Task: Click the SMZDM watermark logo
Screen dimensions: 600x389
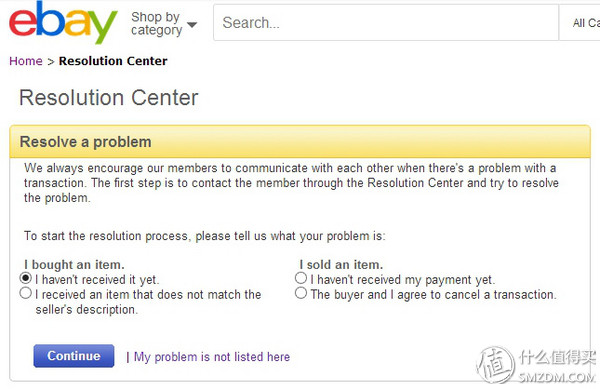Action: click(x=536, y=364)
